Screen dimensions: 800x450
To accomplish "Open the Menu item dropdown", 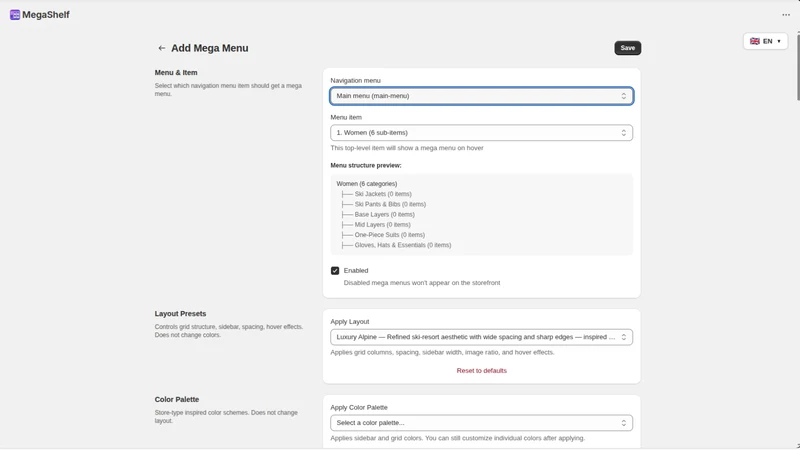I will pyautogui.click(x=481, y=133).
